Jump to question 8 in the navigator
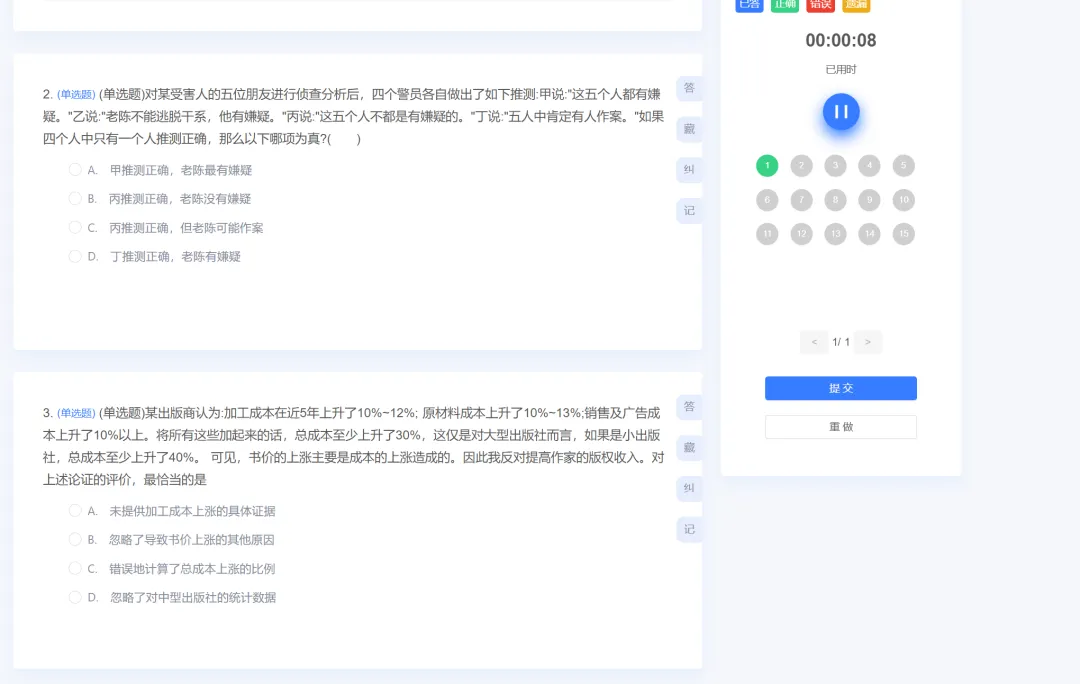 [x=835, y=200]
